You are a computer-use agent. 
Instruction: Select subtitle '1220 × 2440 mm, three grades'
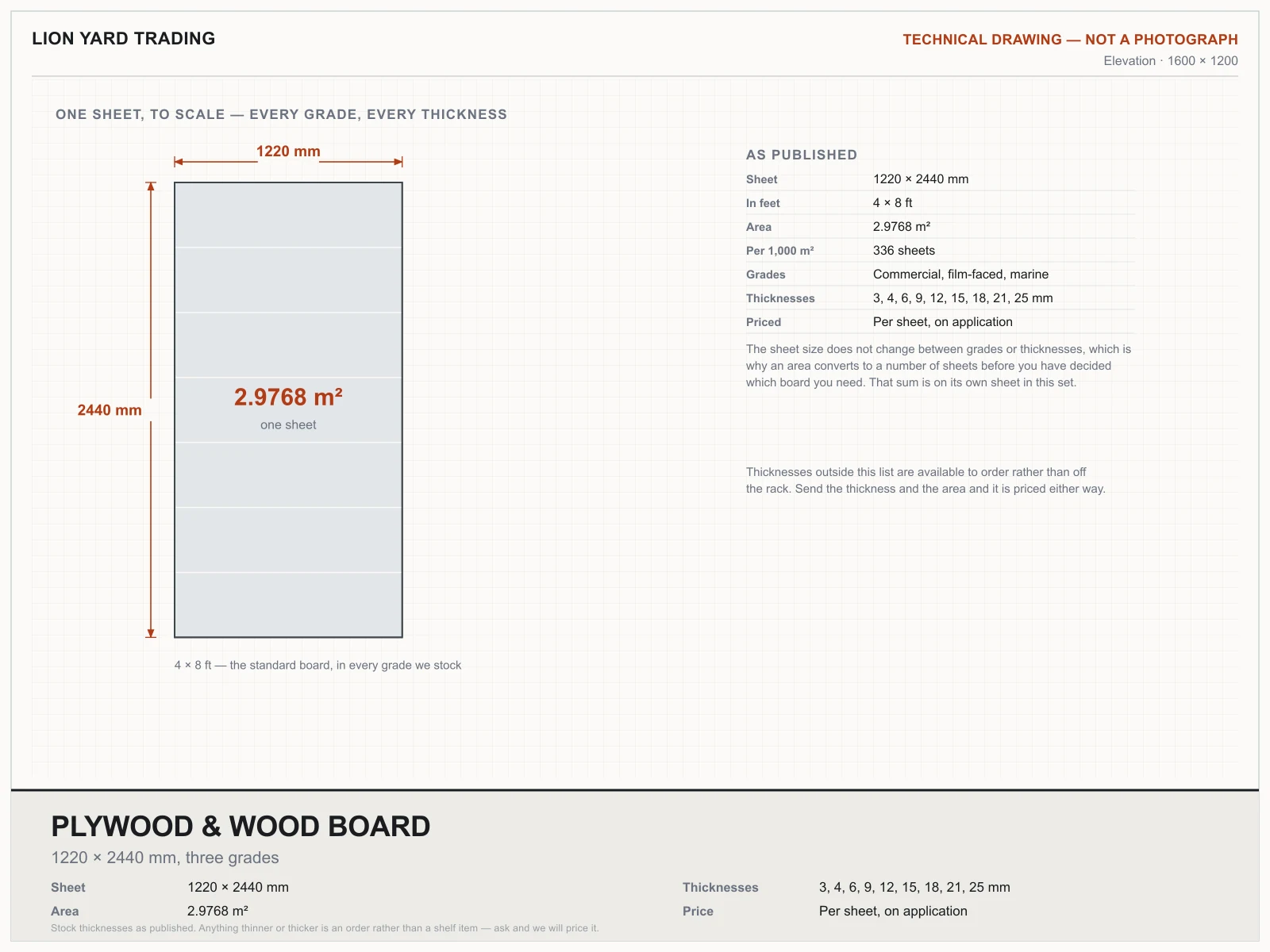165,858
